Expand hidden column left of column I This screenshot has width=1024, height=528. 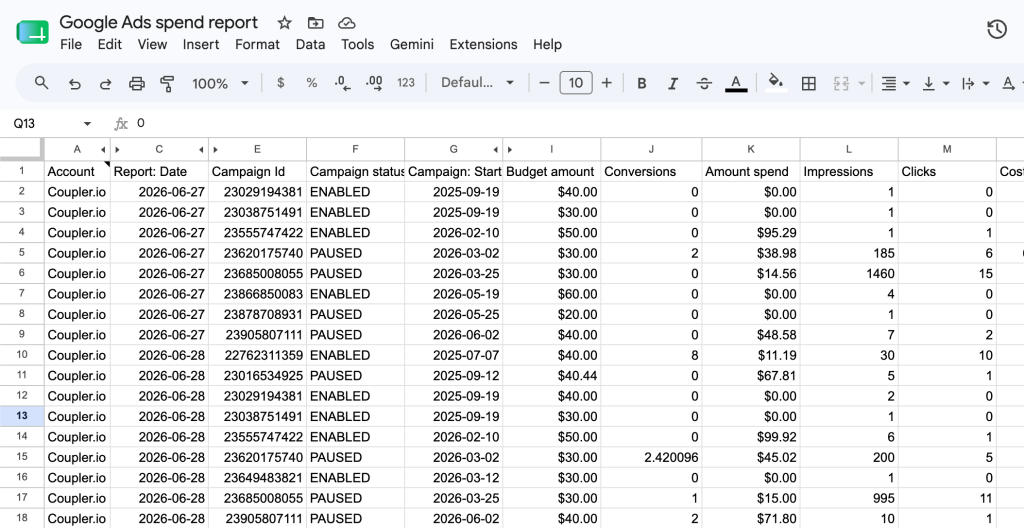[509, 150]
